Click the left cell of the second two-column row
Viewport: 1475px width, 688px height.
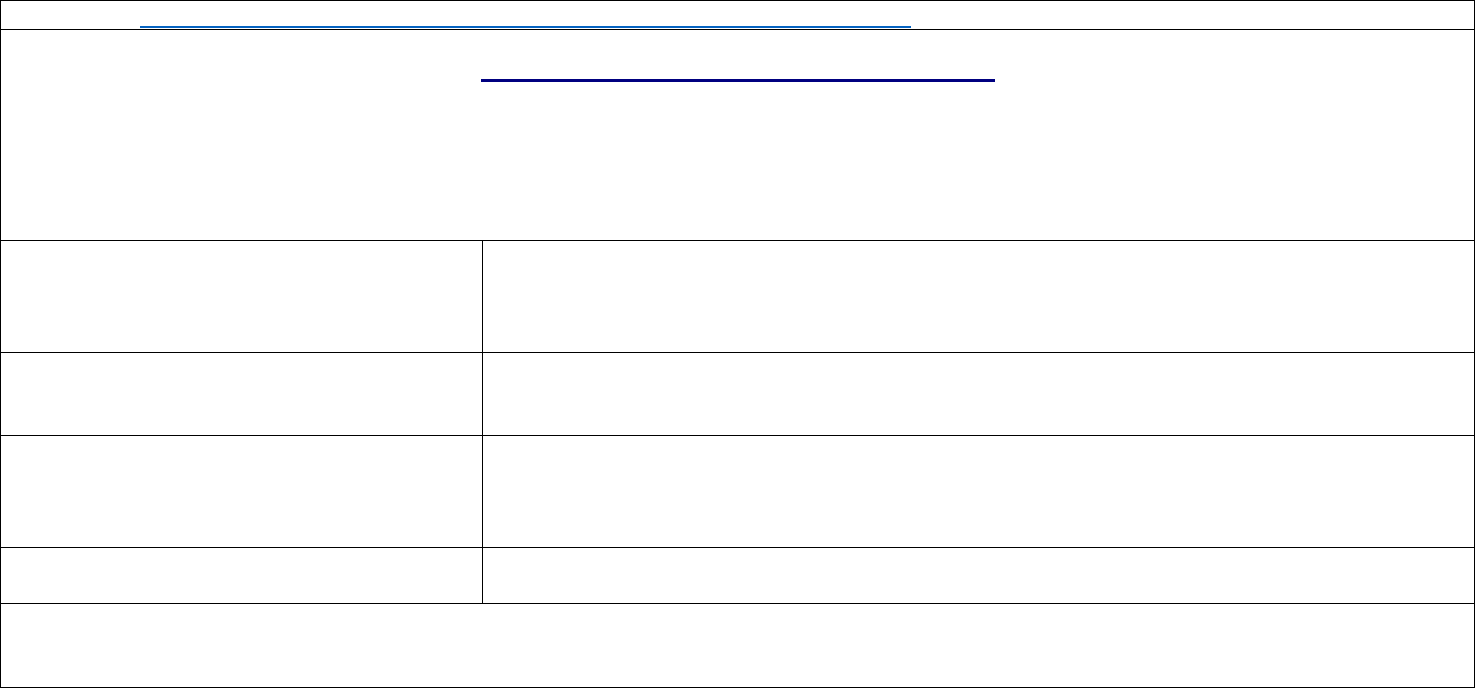point(241,394)
